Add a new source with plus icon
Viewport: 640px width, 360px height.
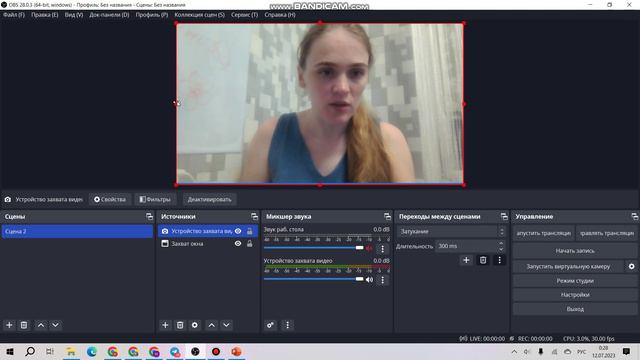[165, 325]
